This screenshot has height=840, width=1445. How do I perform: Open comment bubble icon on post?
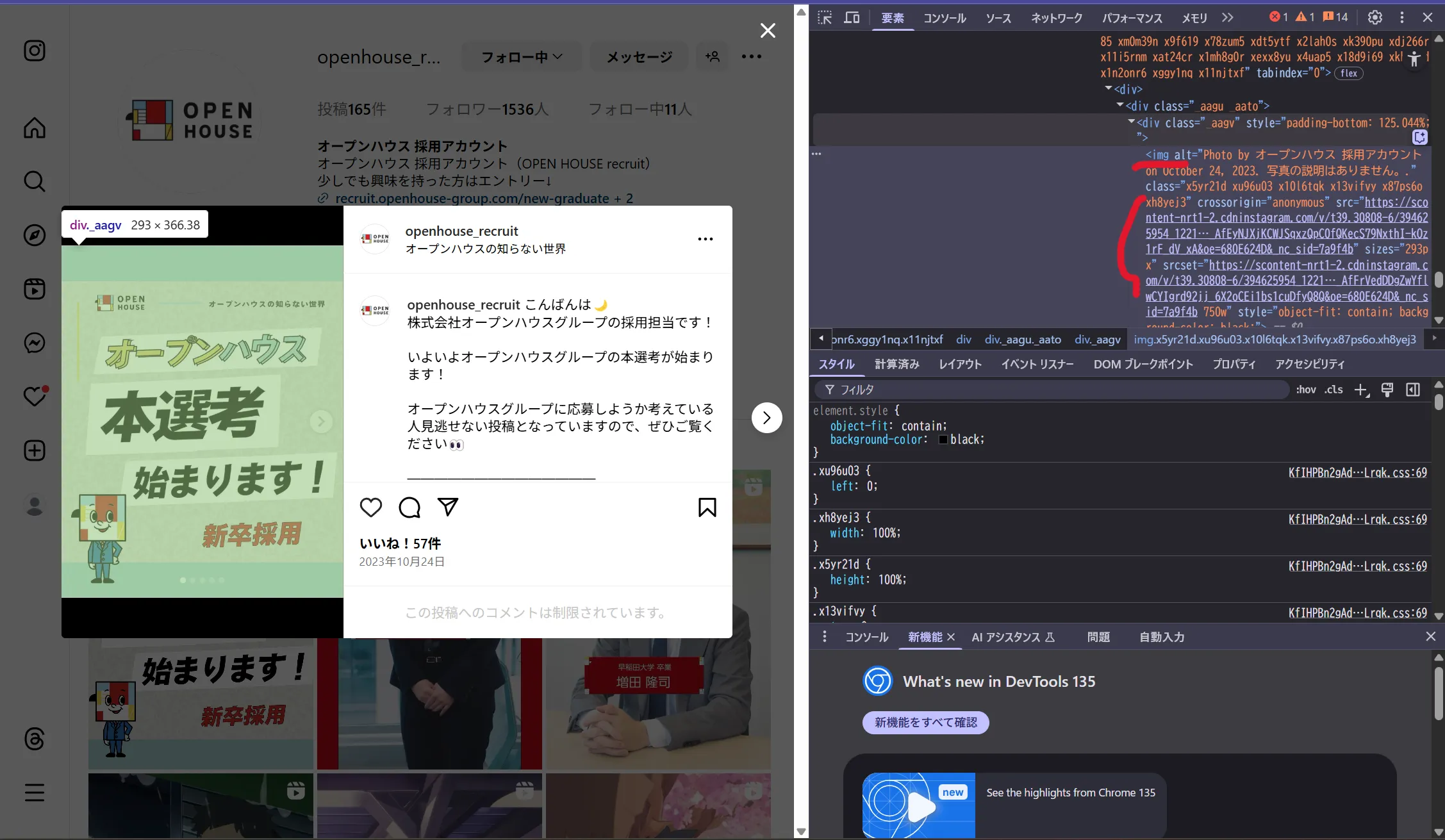pos(409,507)
